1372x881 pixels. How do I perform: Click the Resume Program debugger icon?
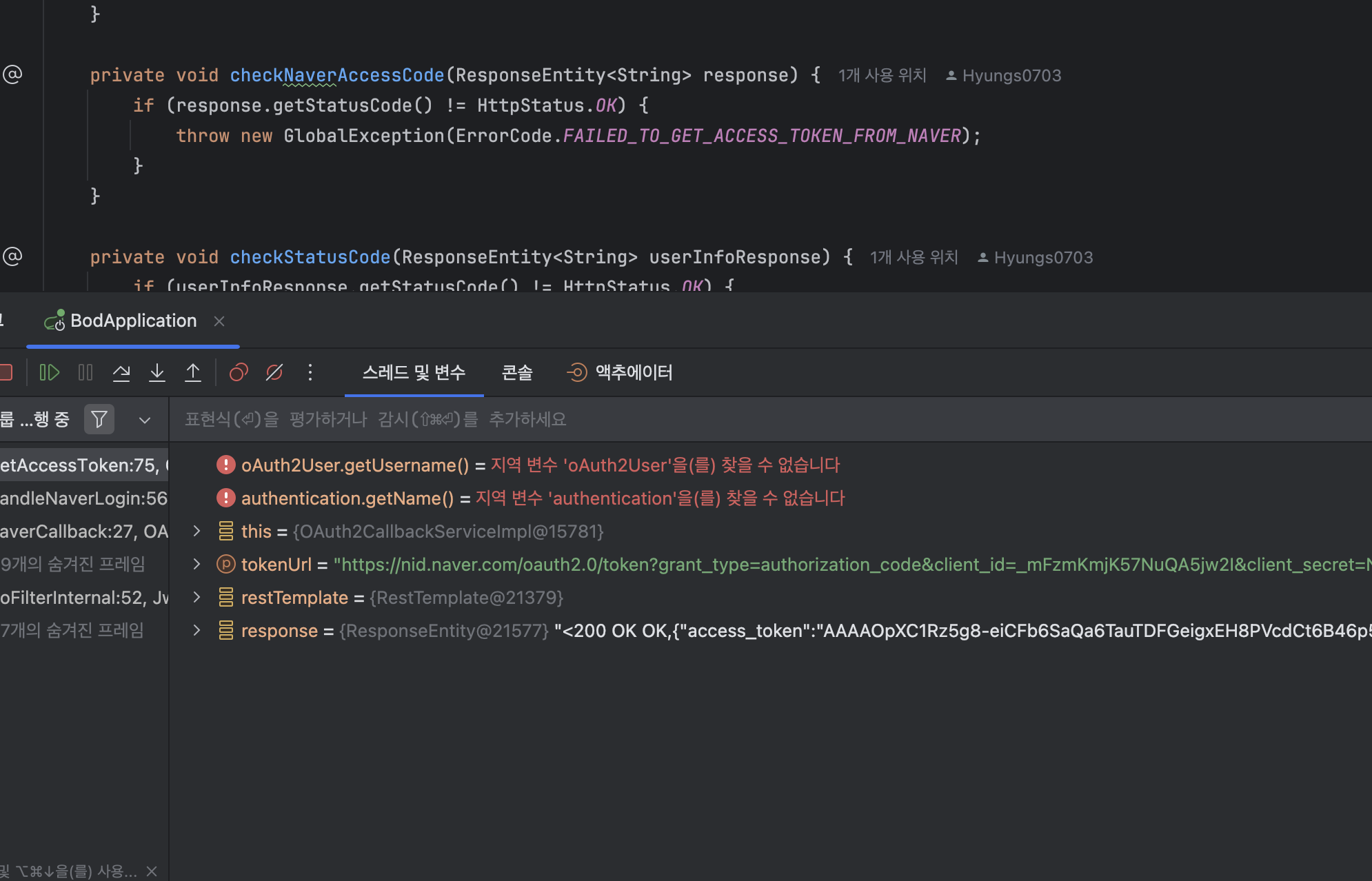[x=49, y=373]
